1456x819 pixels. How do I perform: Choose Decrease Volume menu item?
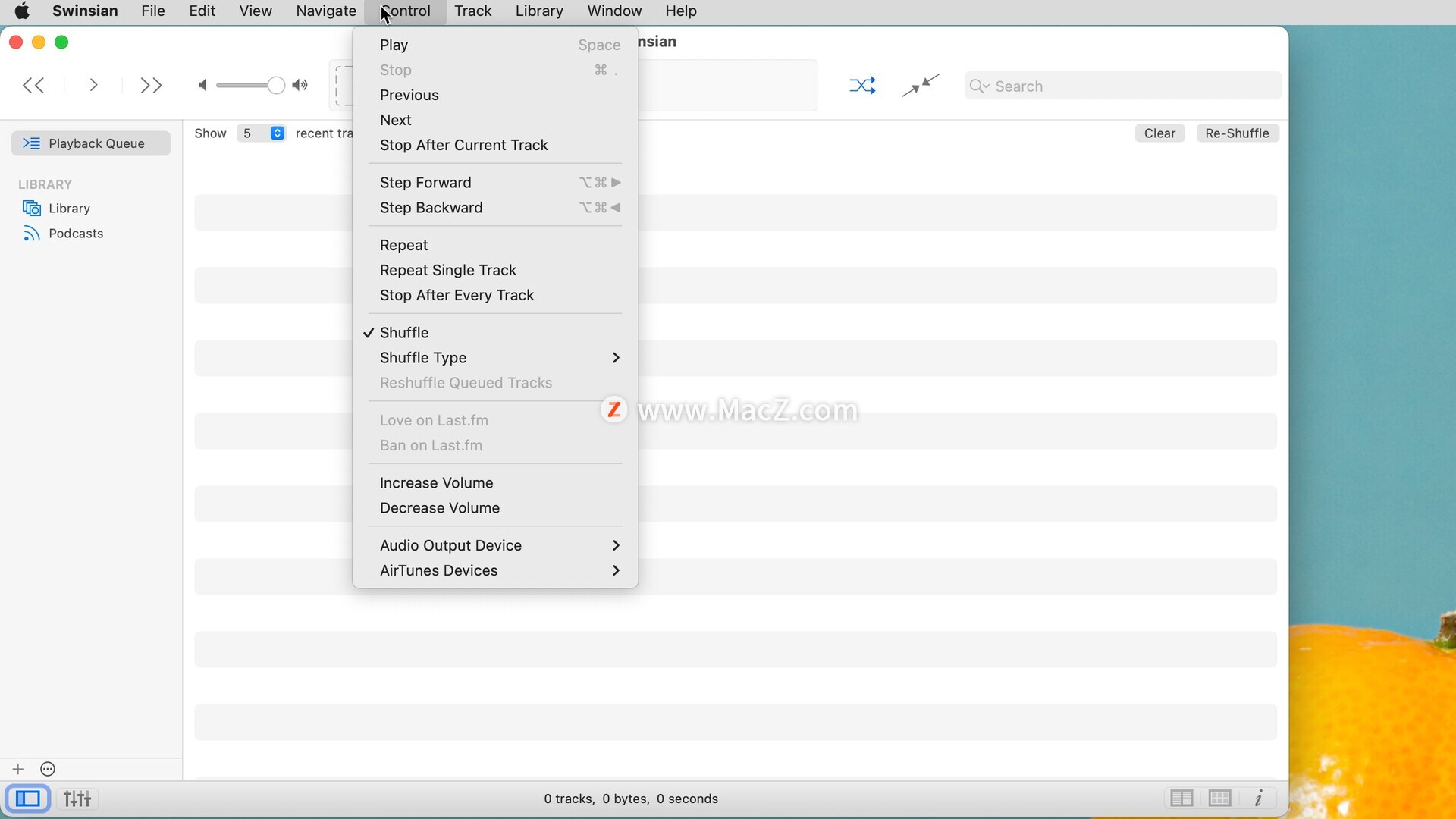495,507
